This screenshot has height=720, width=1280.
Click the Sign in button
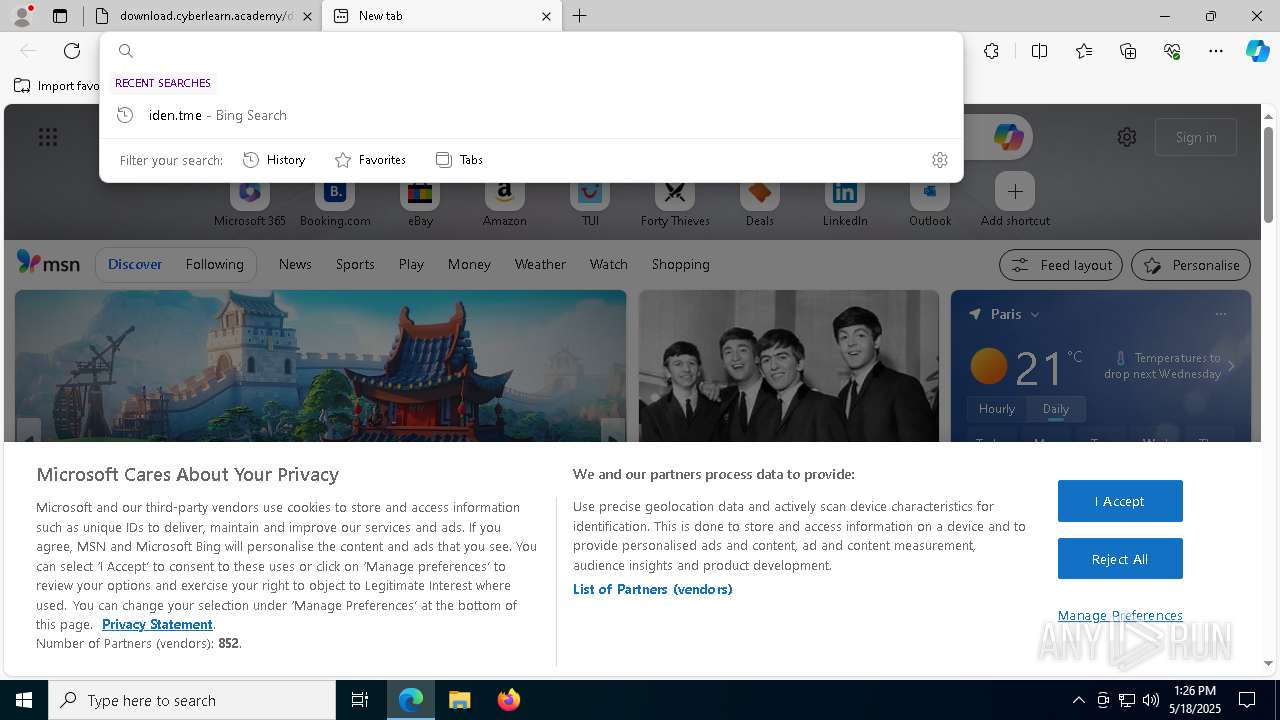pos(1196,137)
